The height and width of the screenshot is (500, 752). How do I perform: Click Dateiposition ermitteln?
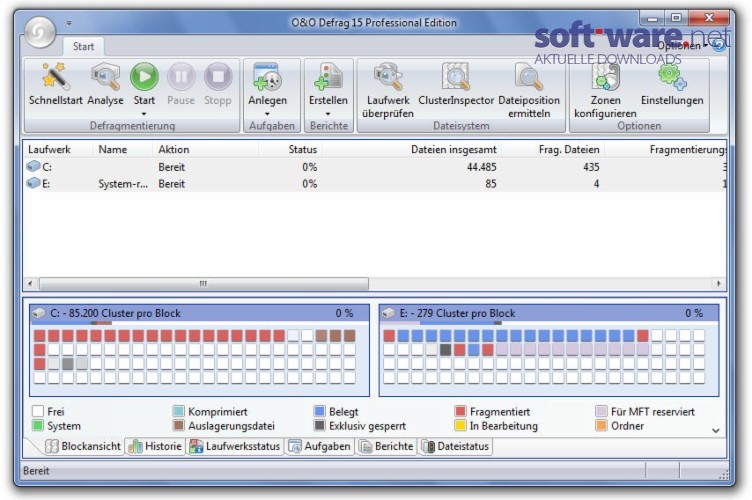529,90
